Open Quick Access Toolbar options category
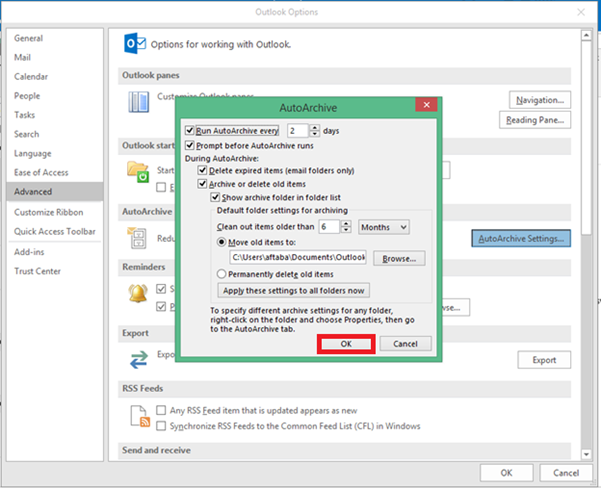Image resolution: width=601 pixels, height=488 pixels. pyautogui.click(x=54, y=232)
